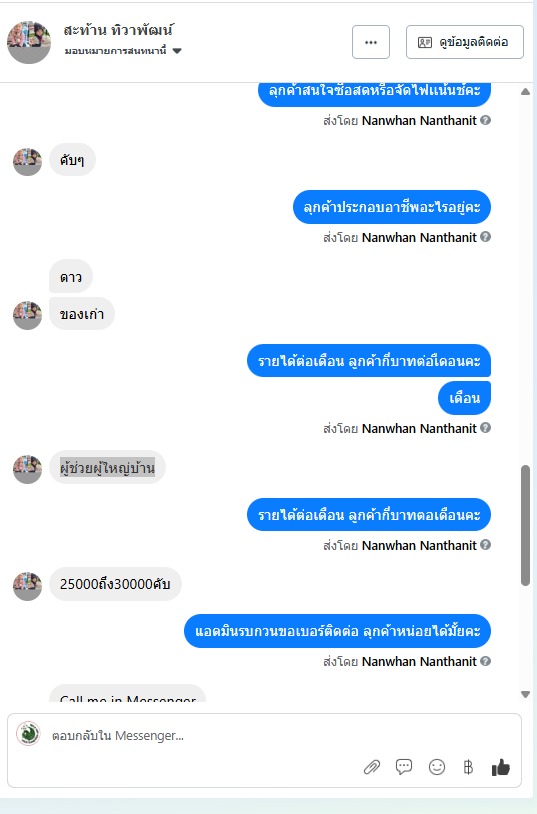The height and width of the screenshot is (814, 537).
Task: Click the customer name สะท้าน ทิวาพัฒน์
Action: point(118,30)
